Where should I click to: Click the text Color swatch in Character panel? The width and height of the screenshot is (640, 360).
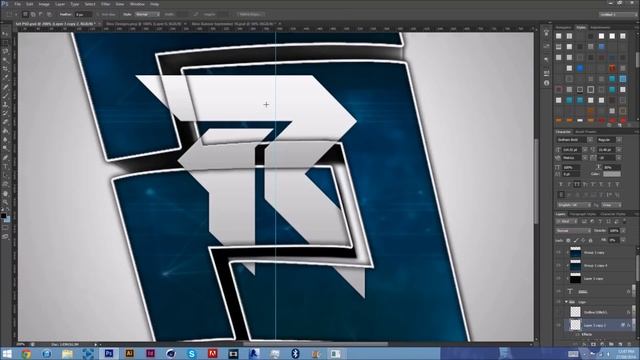[x=612, y=174]
